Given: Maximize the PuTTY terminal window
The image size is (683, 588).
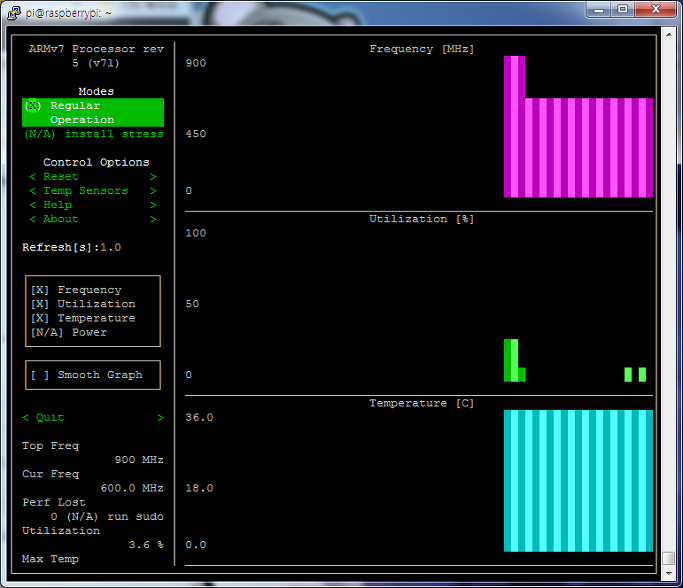Looking at the screenshot, I should point(622,9).
